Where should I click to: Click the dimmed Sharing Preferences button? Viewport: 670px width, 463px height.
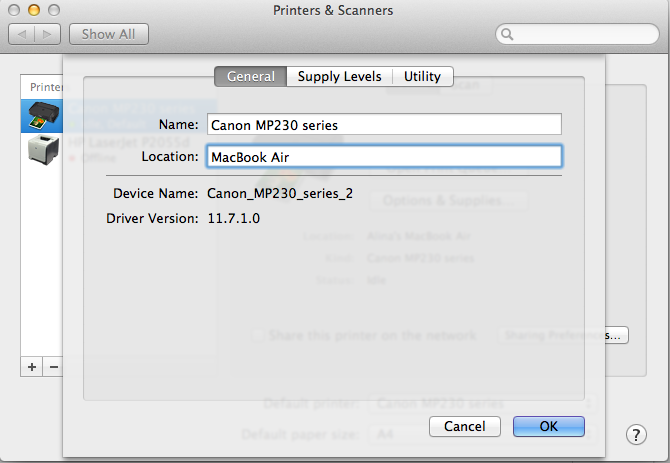pyautogui.click(x=562, y=335)
